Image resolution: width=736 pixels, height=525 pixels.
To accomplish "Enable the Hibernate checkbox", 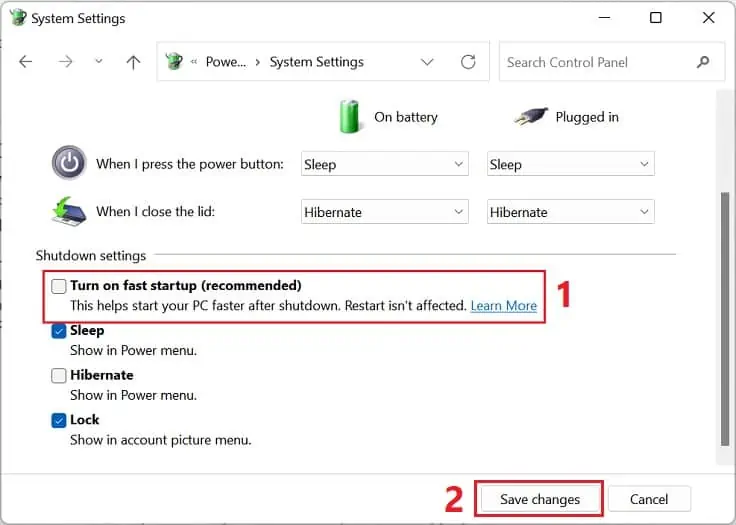I will pos(59,376).
